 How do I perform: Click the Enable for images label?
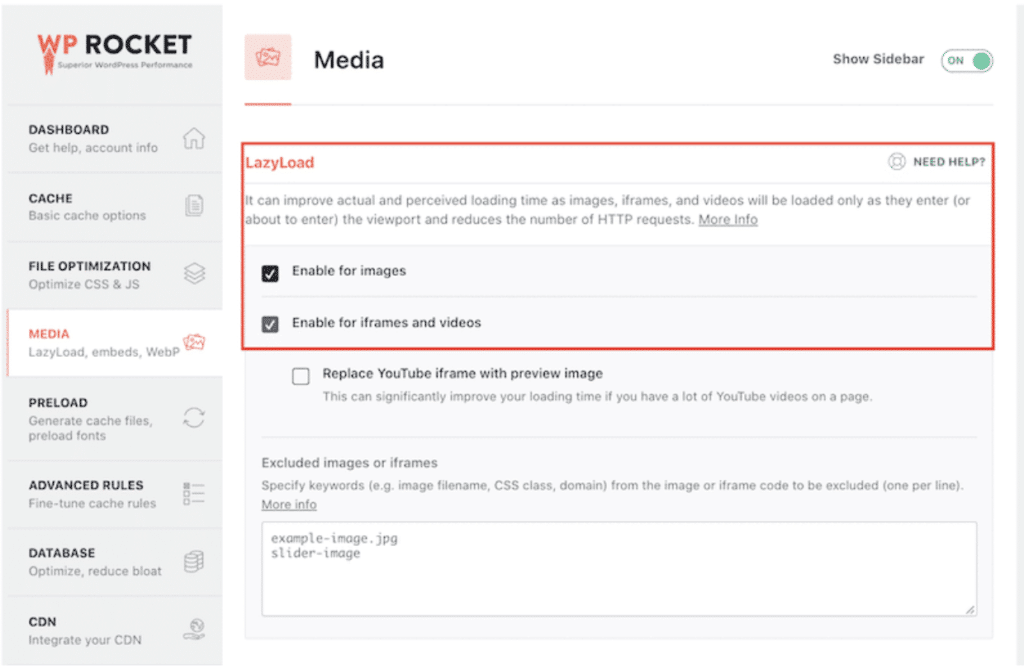pos(349,270)
